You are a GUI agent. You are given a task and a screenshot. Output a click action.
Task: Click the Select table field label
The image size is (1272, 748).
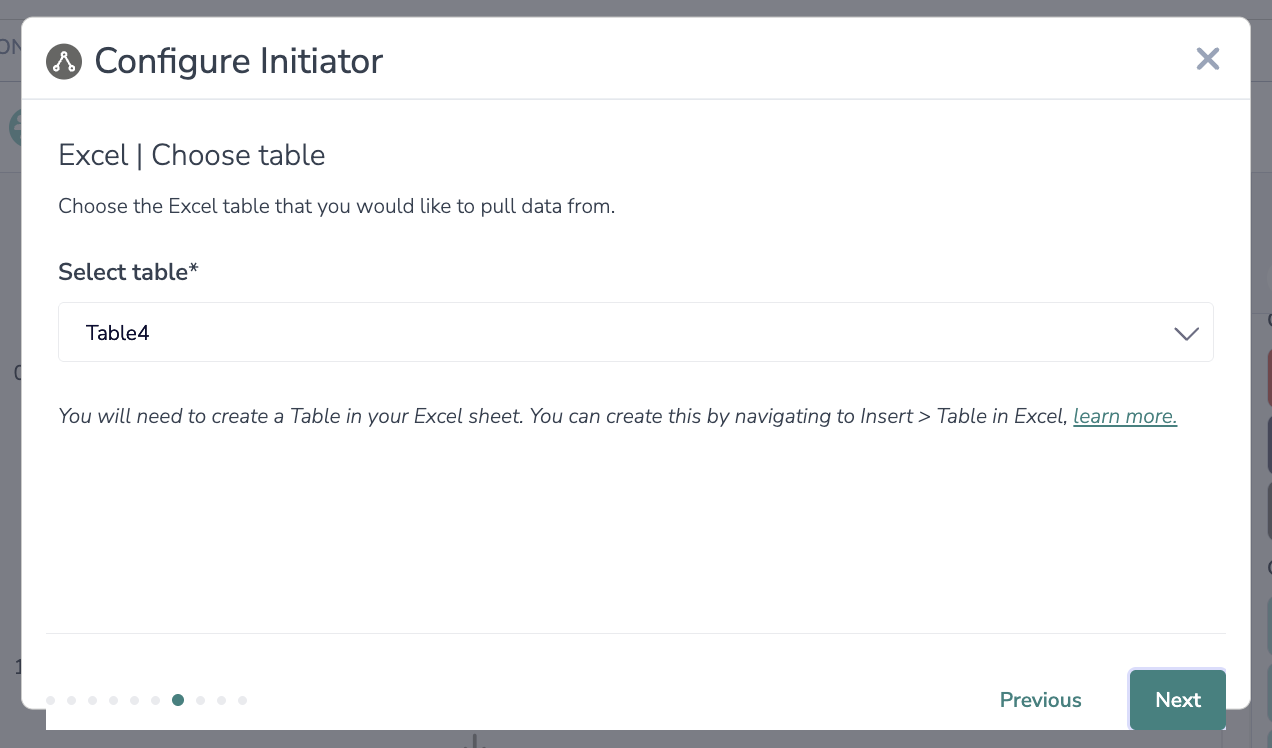(128, 272)
